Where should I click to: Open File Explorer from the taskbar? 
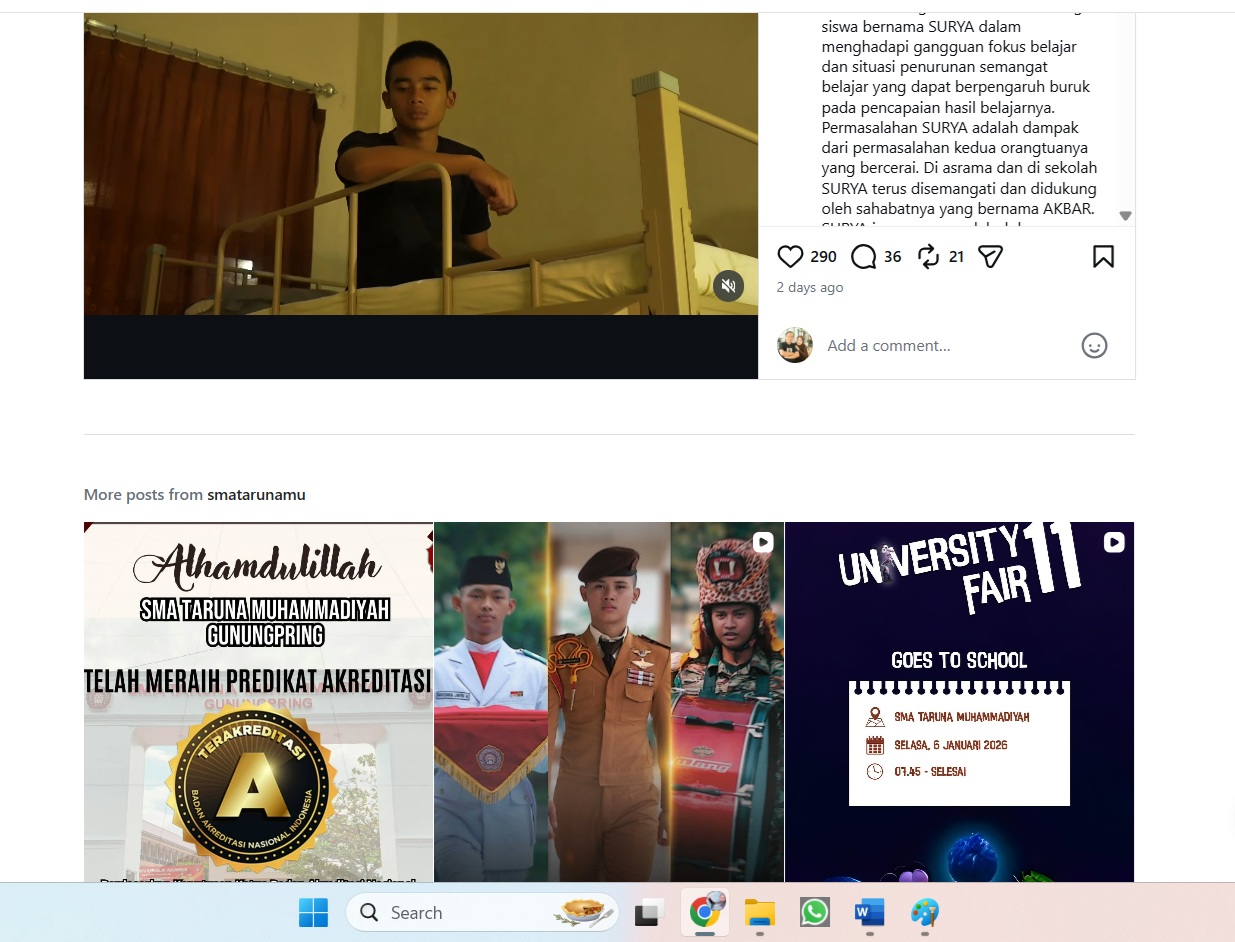[x=760, y=912]
